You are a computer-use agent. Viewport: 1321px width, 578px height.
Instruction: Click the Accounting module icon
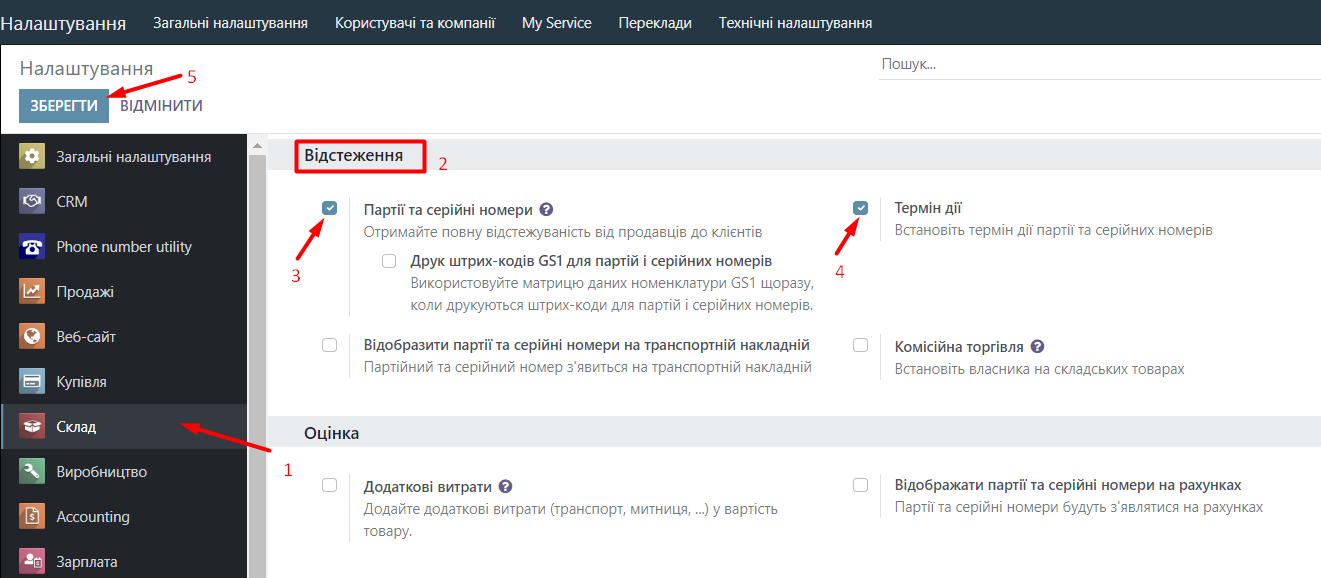pos(32,517)
